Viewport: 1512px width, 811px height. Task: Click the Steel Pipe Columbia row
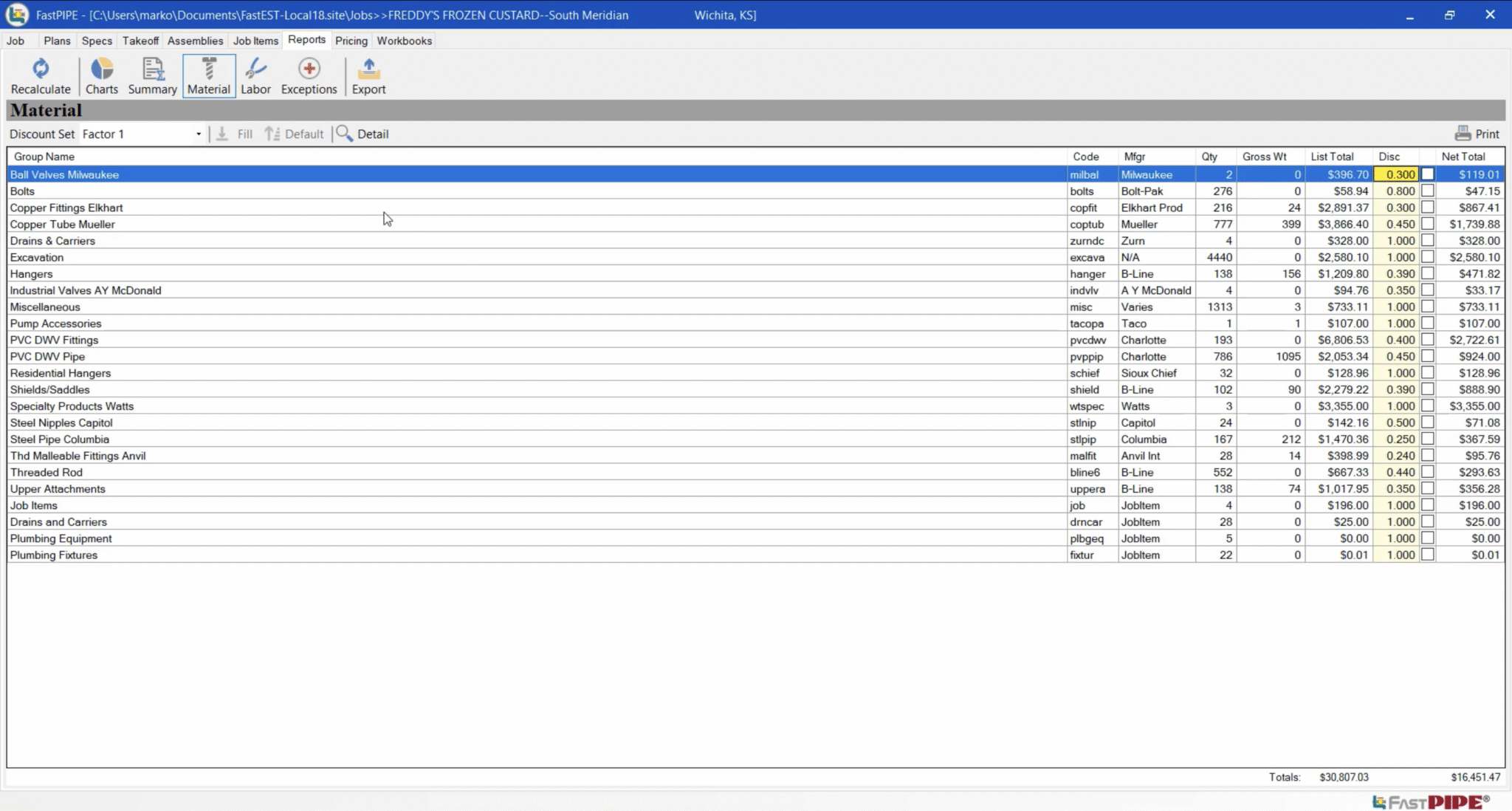point(755,439)
